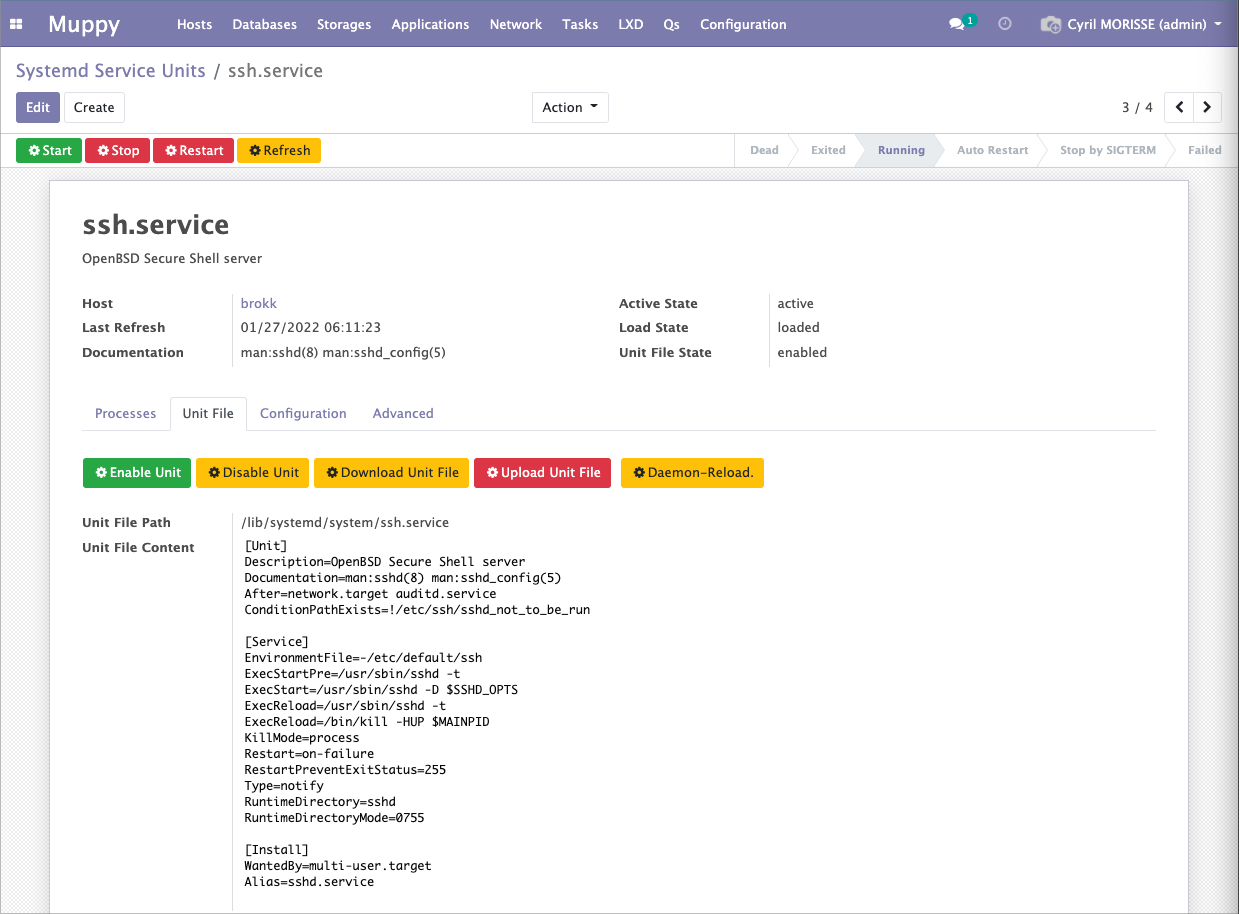Open the Applications menu
The image size is (1239, 914).
430,24
